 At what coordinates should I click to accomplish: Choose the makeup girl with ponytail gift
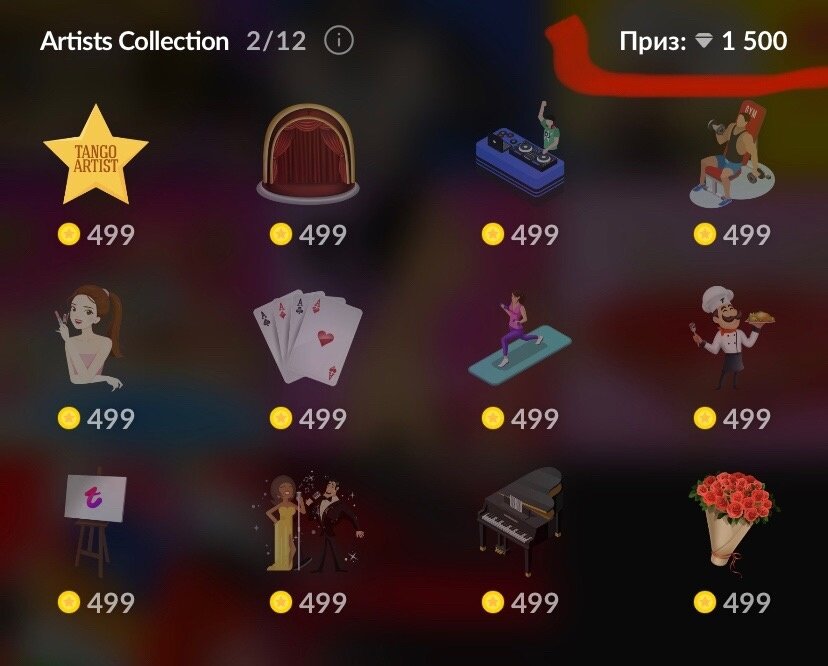pyautogui.click(x=89, y=337)
